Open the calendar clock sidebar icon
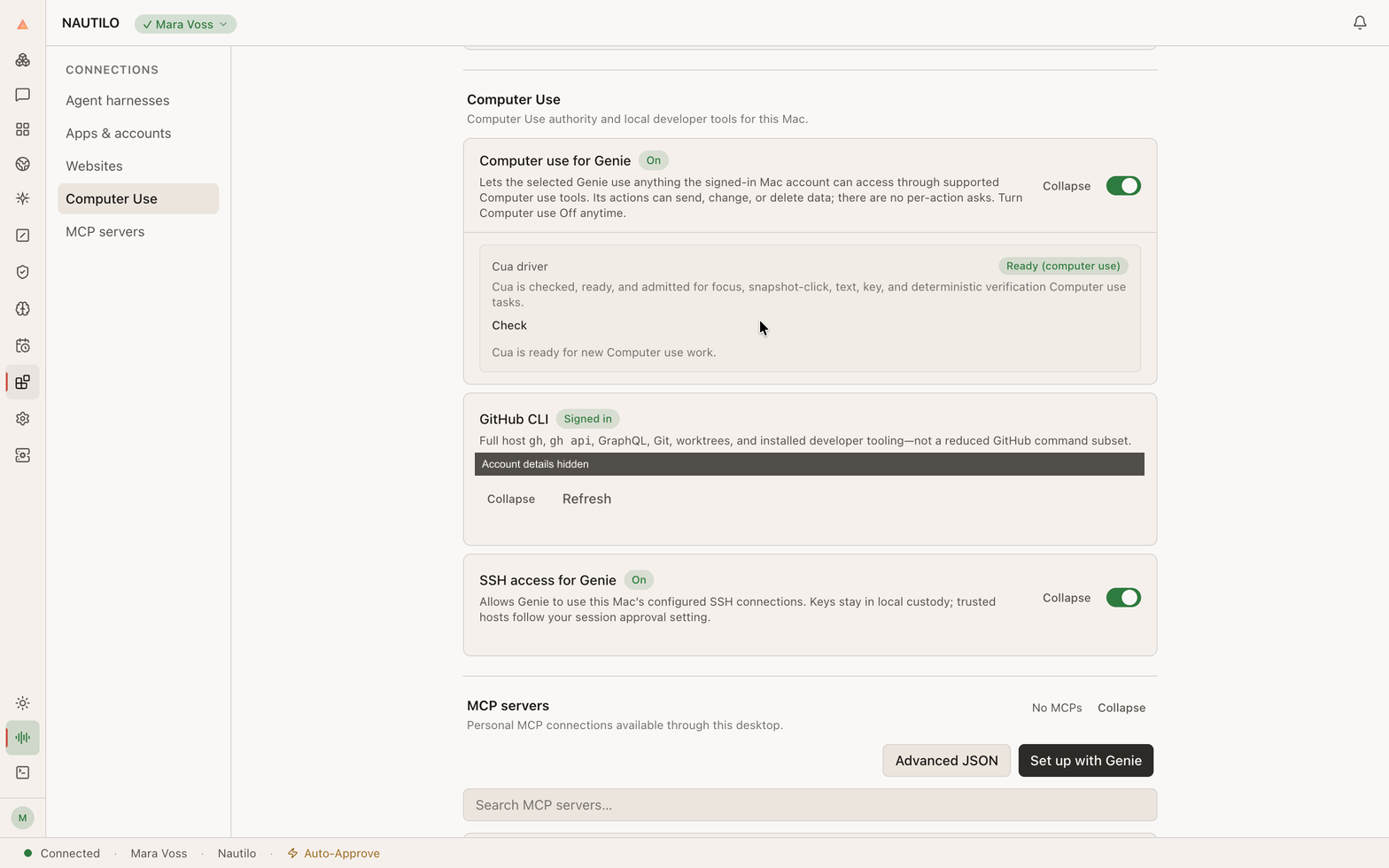 click(23, 345)
